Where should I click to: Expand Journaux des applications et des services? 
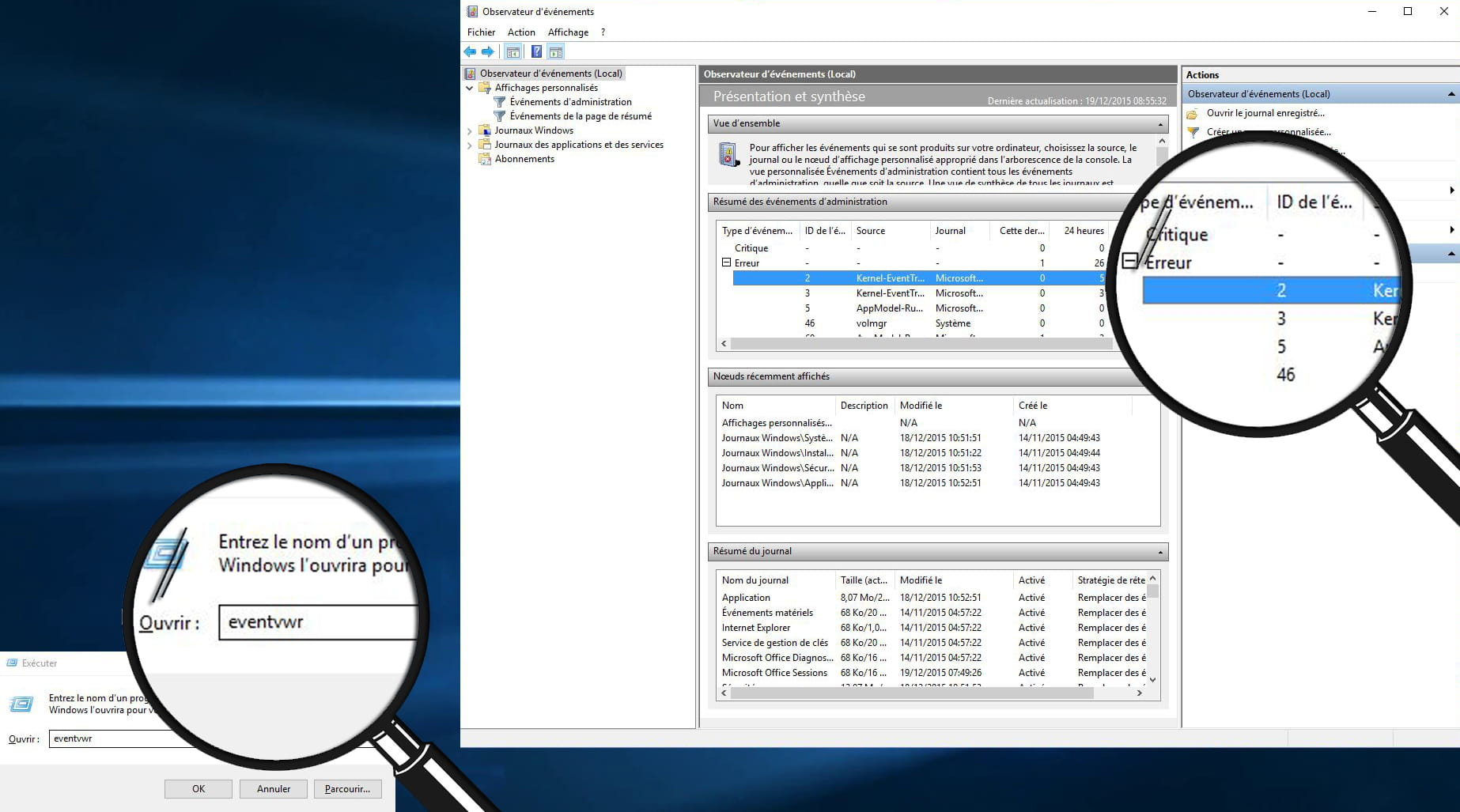pos(470,145)
